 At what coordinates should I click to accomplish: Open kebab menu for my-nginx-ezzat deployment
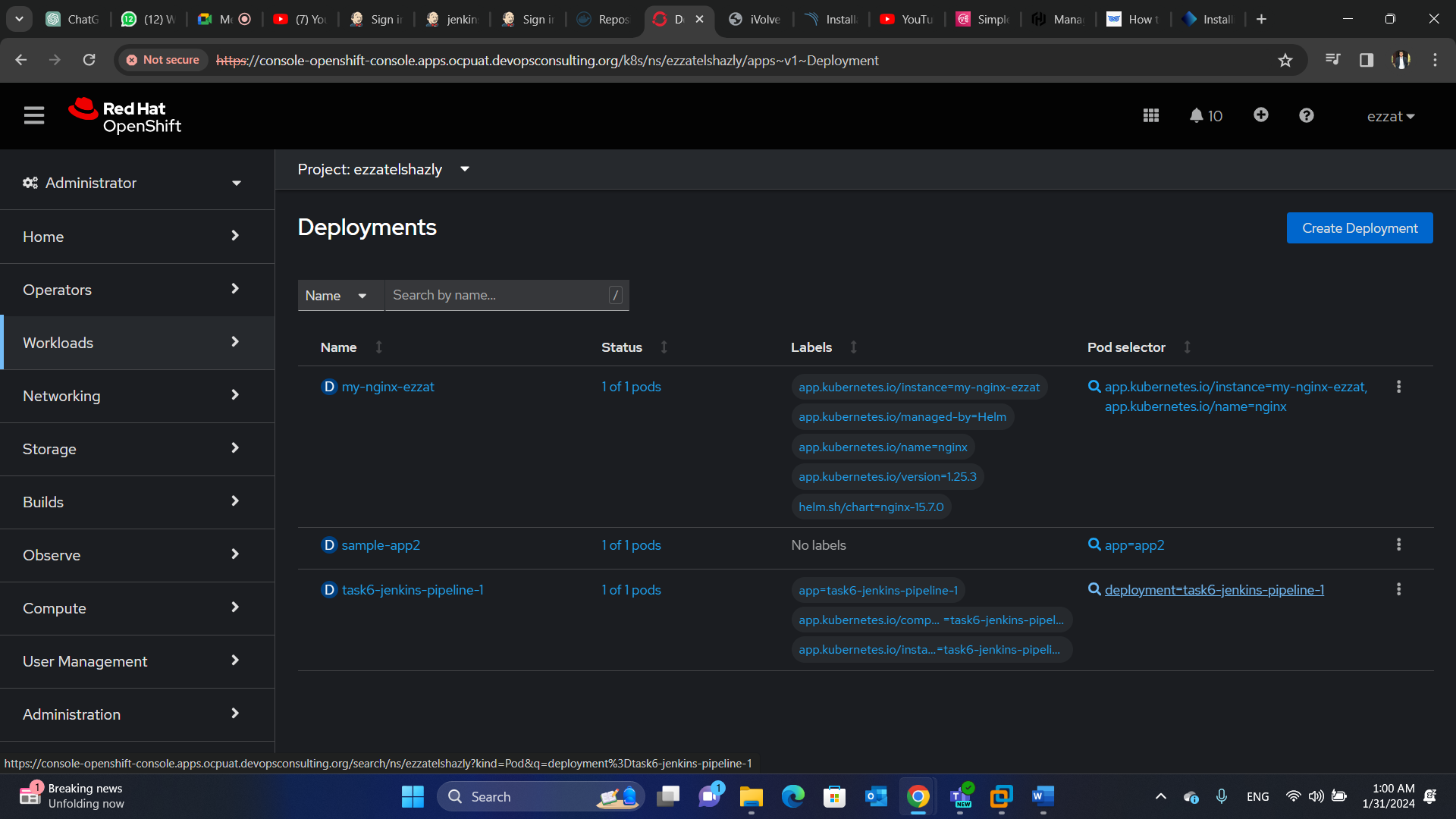1398,387
